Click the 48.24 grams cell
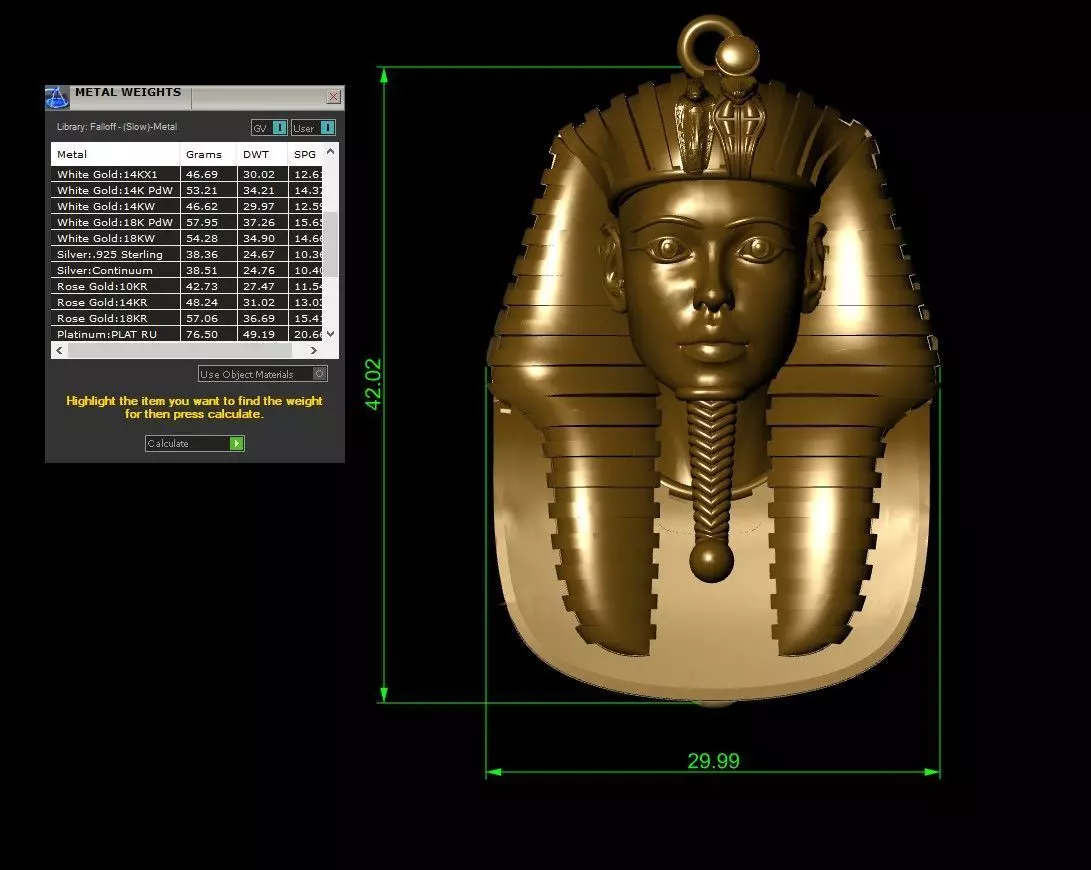 pyautogui.click(x=208, y=302)
